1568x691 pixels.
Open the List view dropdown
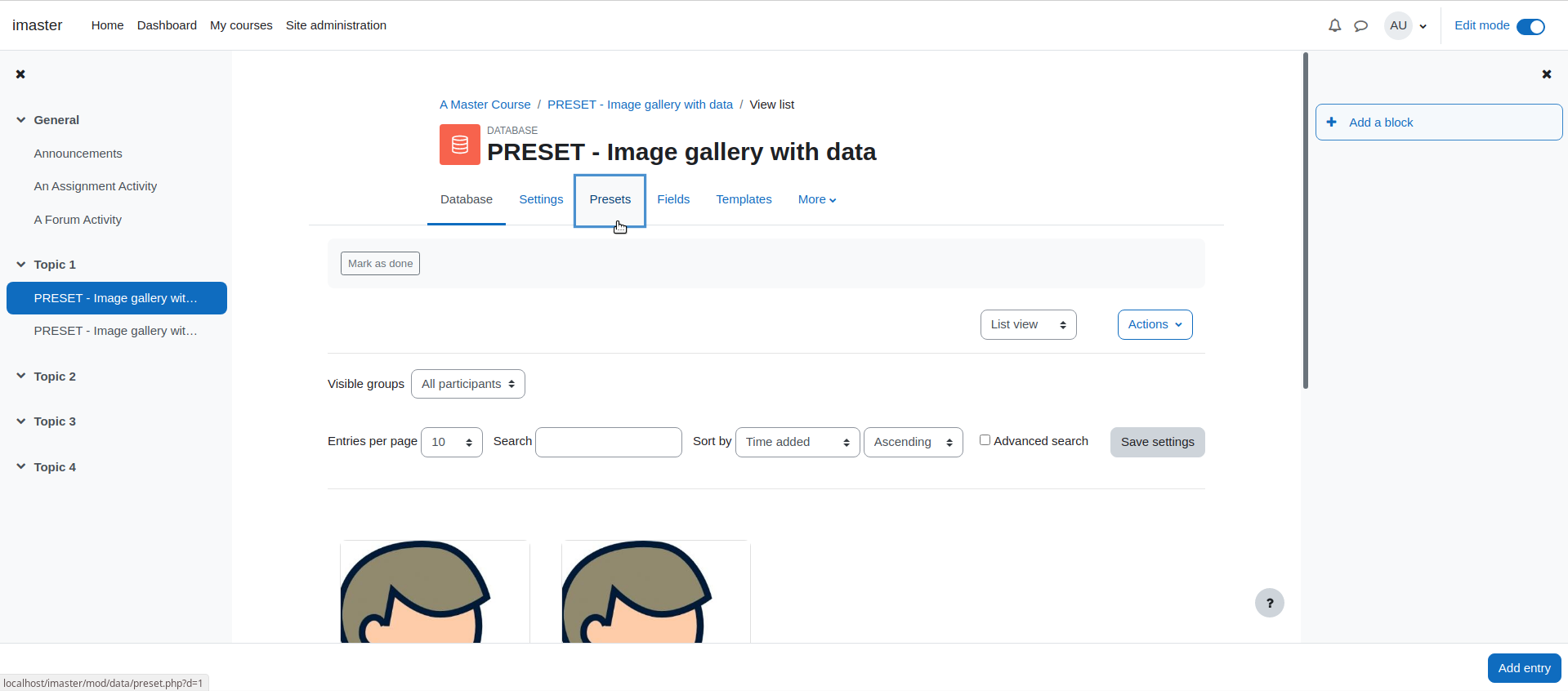click(x=1028, y=324)
